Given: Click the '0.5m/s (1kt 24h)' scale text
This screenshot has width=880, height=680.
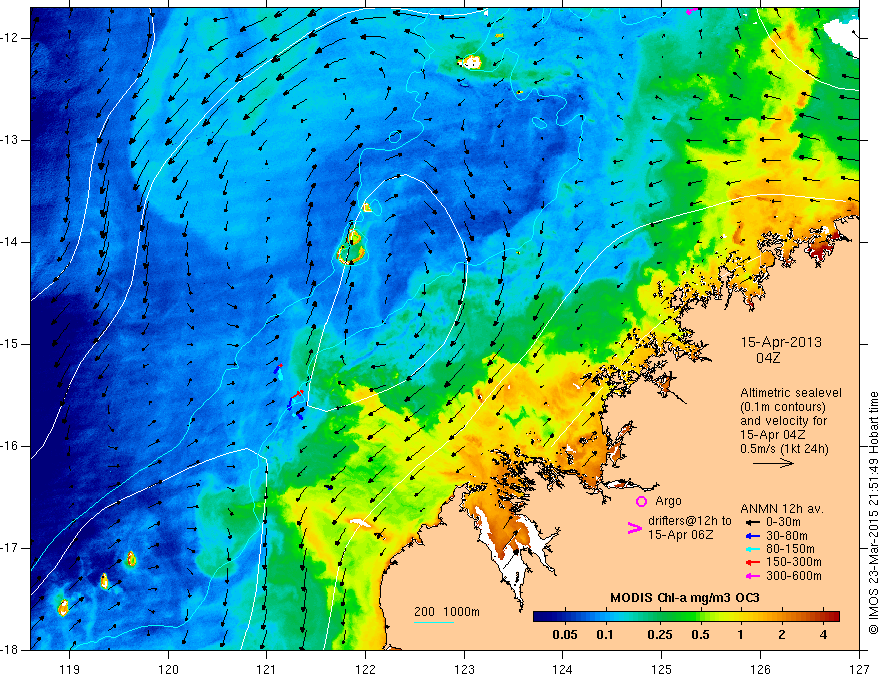Looking at the screenshot, I should coord(785,449).
